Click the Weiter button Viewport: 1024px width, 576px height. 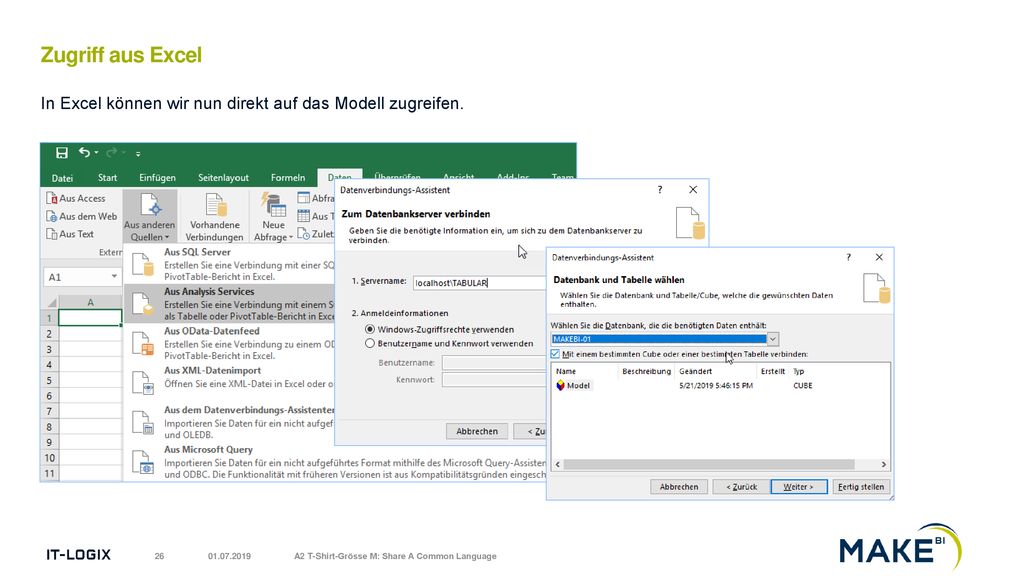pos(799,487)
